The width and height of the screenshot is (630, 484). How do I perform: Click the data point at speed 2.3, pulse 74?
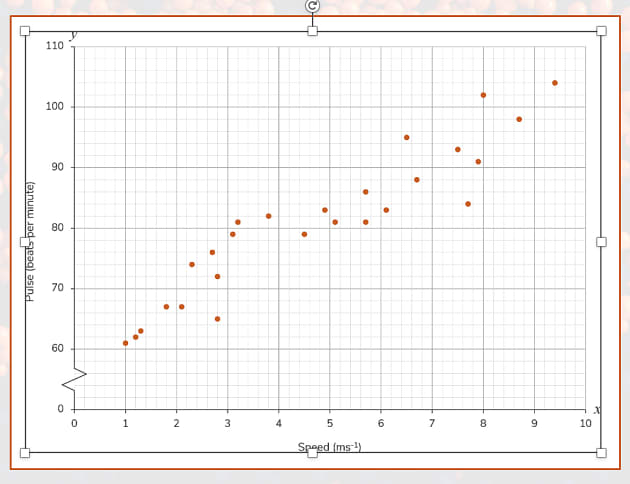(192, 264)
